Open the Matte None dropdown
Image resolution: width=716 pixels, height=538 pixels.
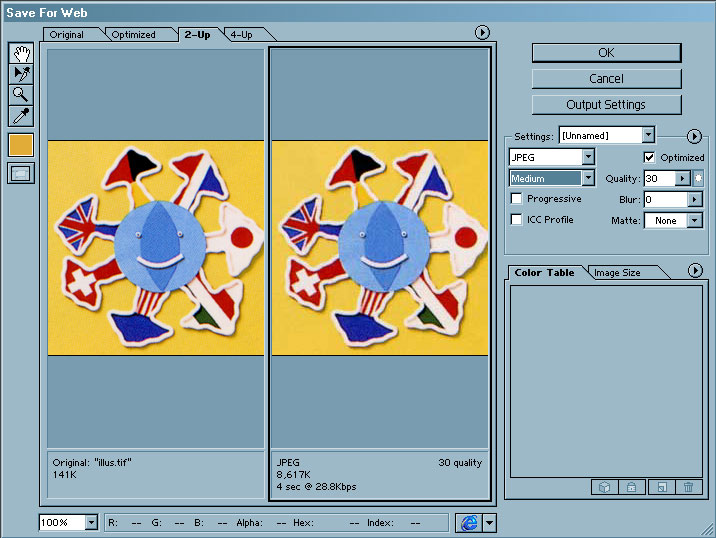coord(695,221)
